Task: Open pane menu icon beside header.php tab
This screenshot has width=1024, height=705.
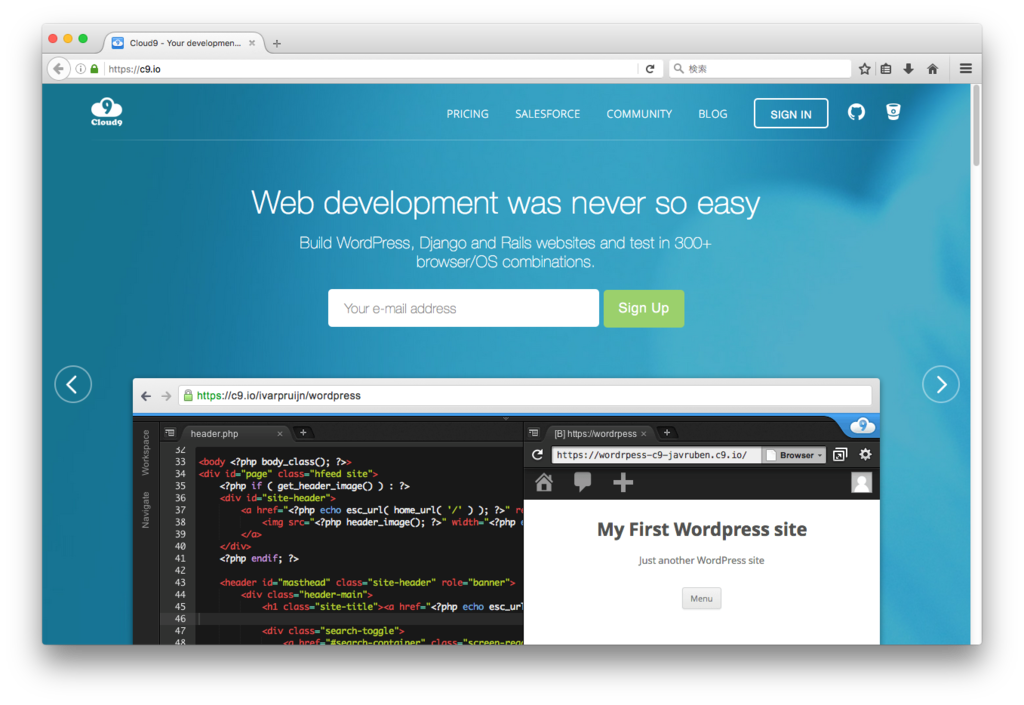Action: [170, 433]
